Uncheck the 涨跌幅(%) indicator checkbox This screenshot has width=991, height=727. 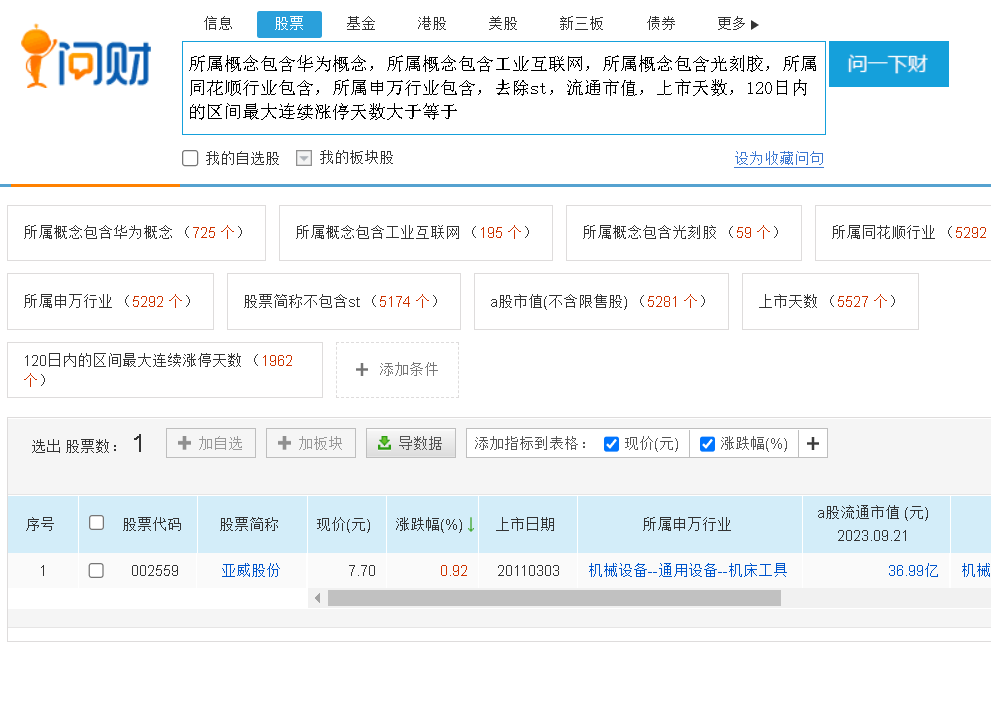pos(707,444)
